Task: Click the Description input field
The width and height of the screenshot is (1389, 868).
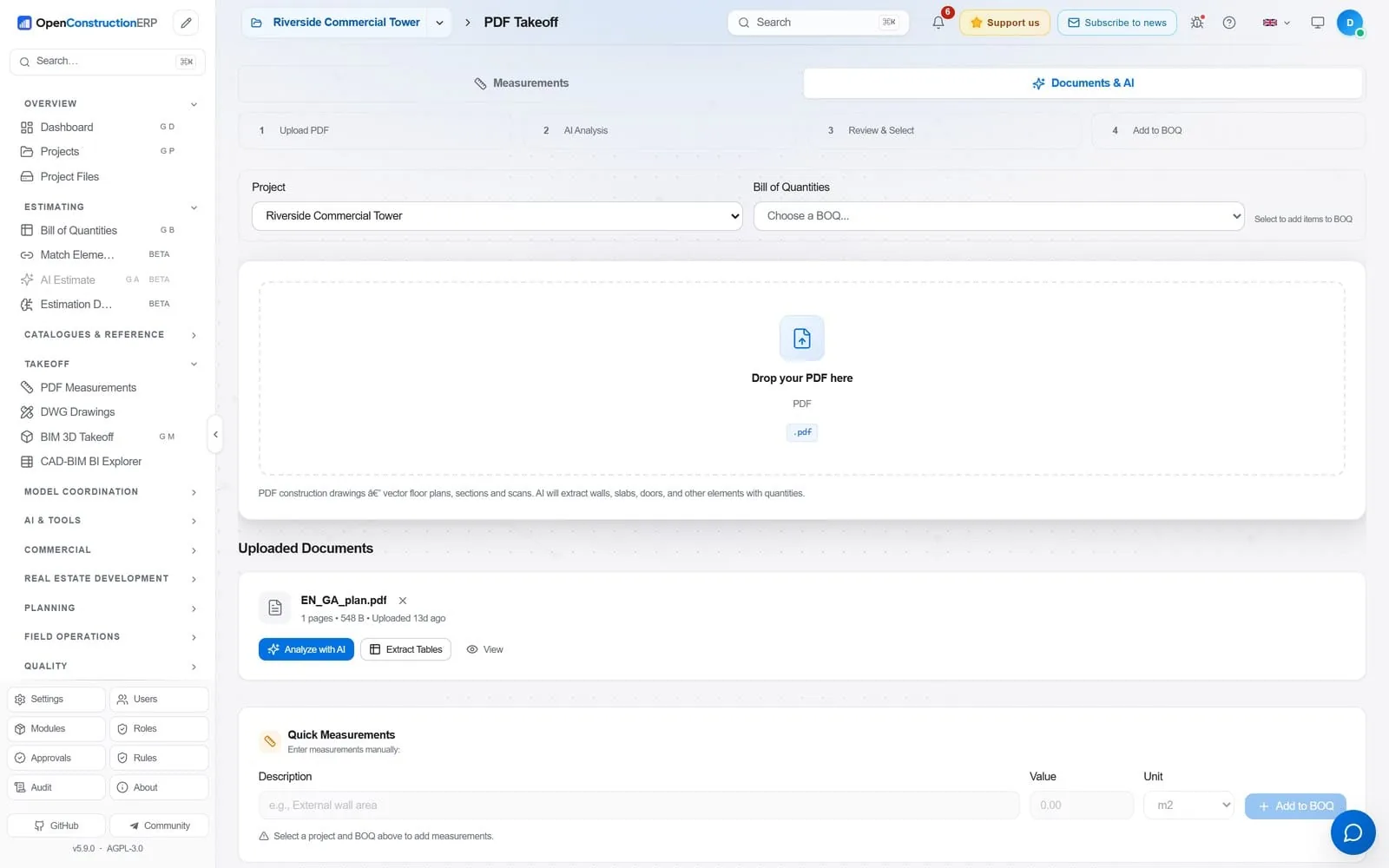Action: (639, 806)
